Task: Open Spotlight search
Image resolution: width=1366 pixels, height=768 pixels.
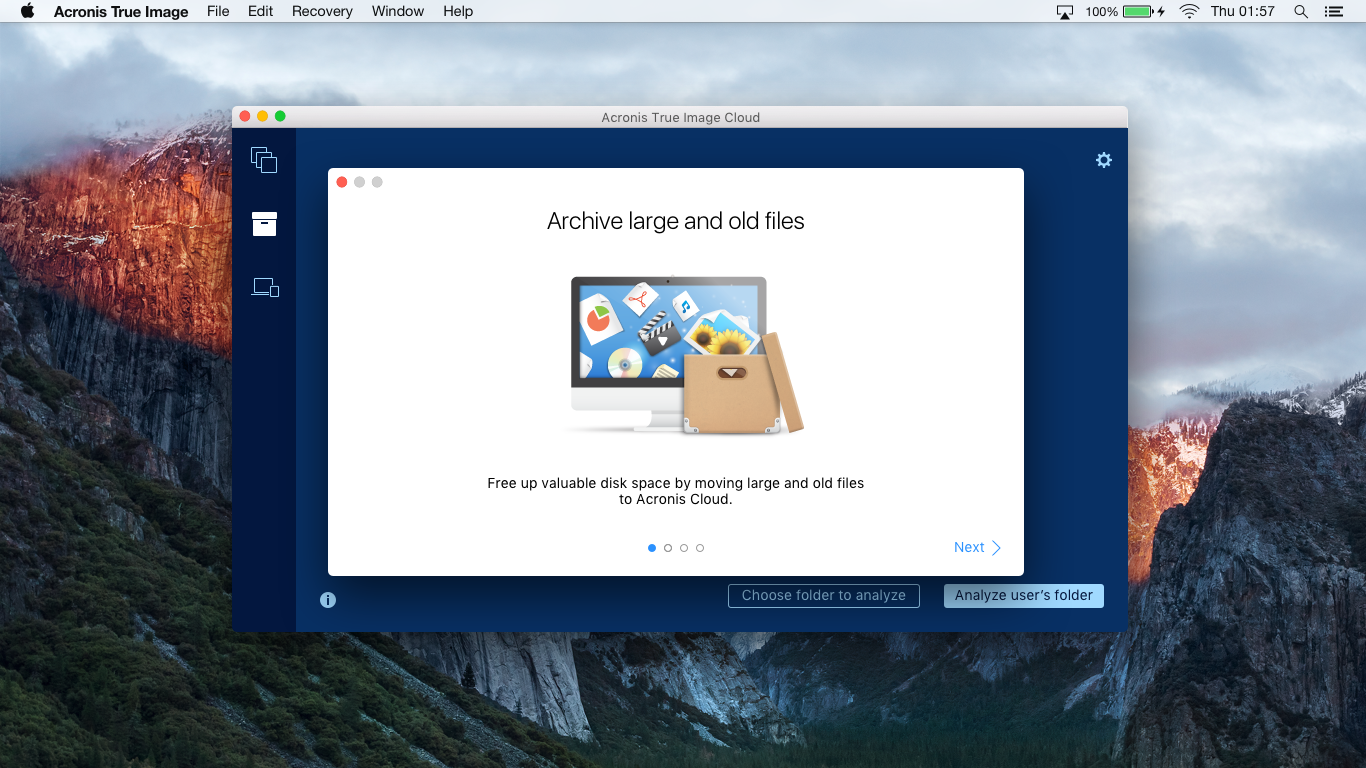Action: click(1301, 12)
